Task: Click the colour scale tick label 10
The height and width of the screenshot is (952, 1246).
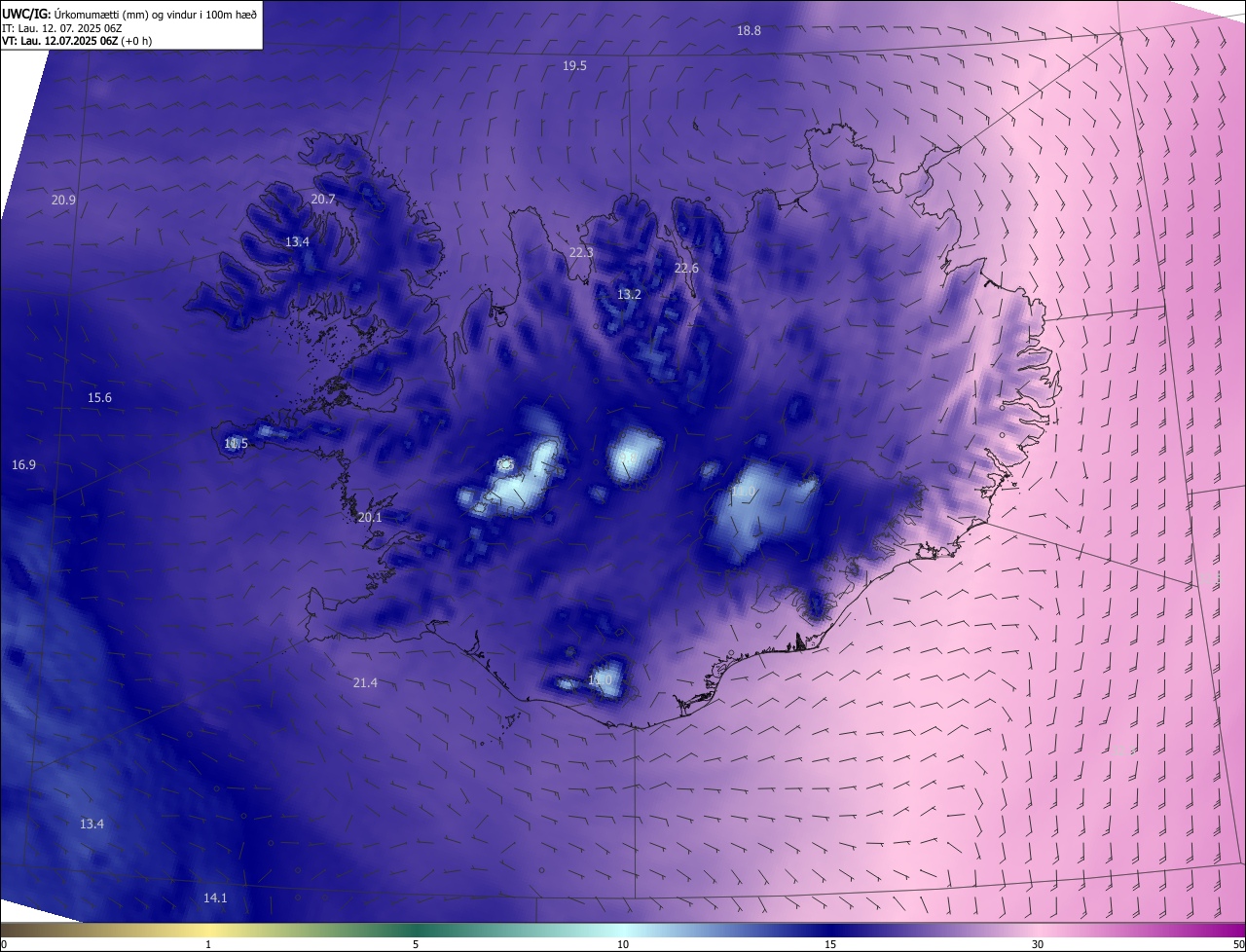Action: (623, 944)
